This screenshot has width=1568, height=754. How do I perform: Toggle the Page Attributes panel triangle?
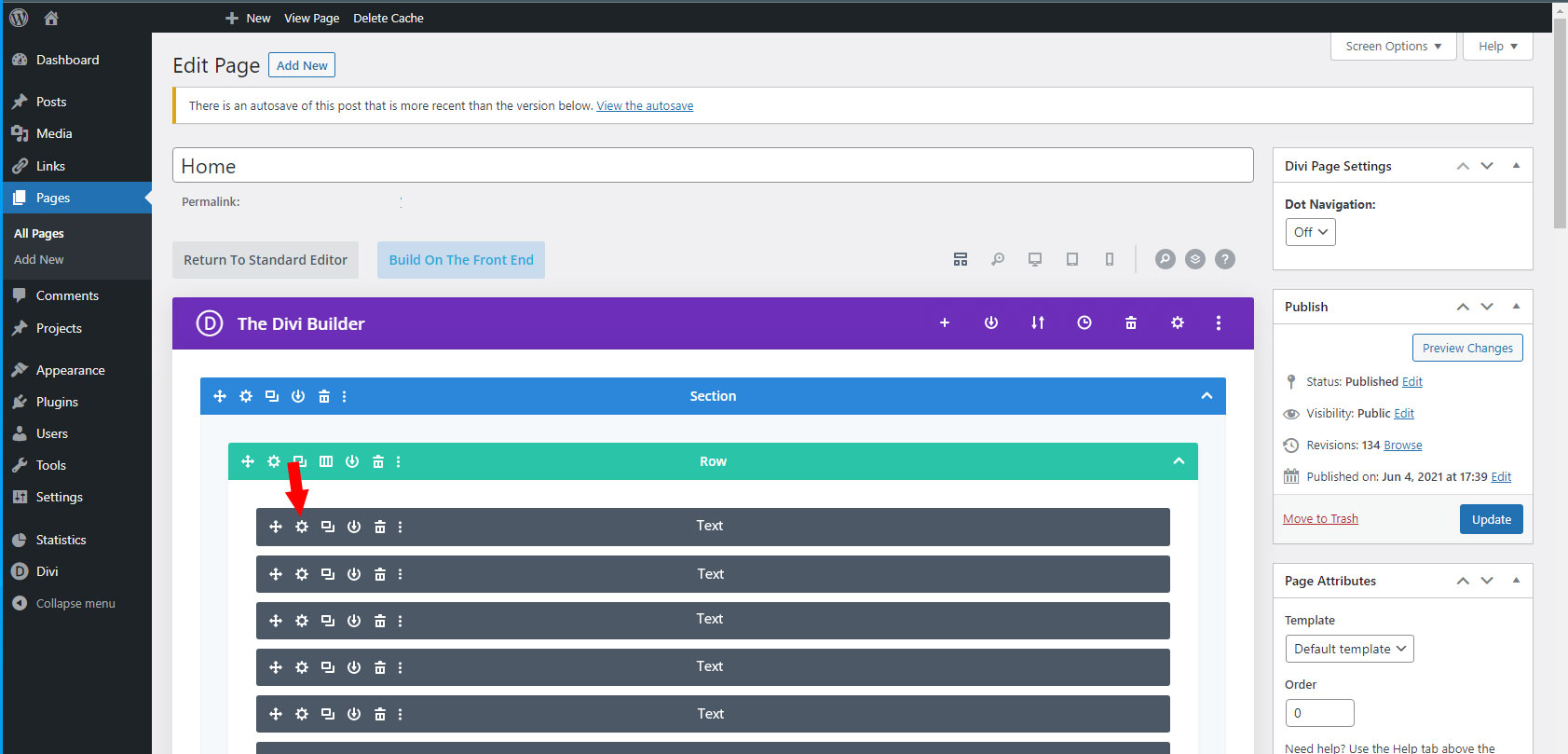click(x=1516, y=581)
